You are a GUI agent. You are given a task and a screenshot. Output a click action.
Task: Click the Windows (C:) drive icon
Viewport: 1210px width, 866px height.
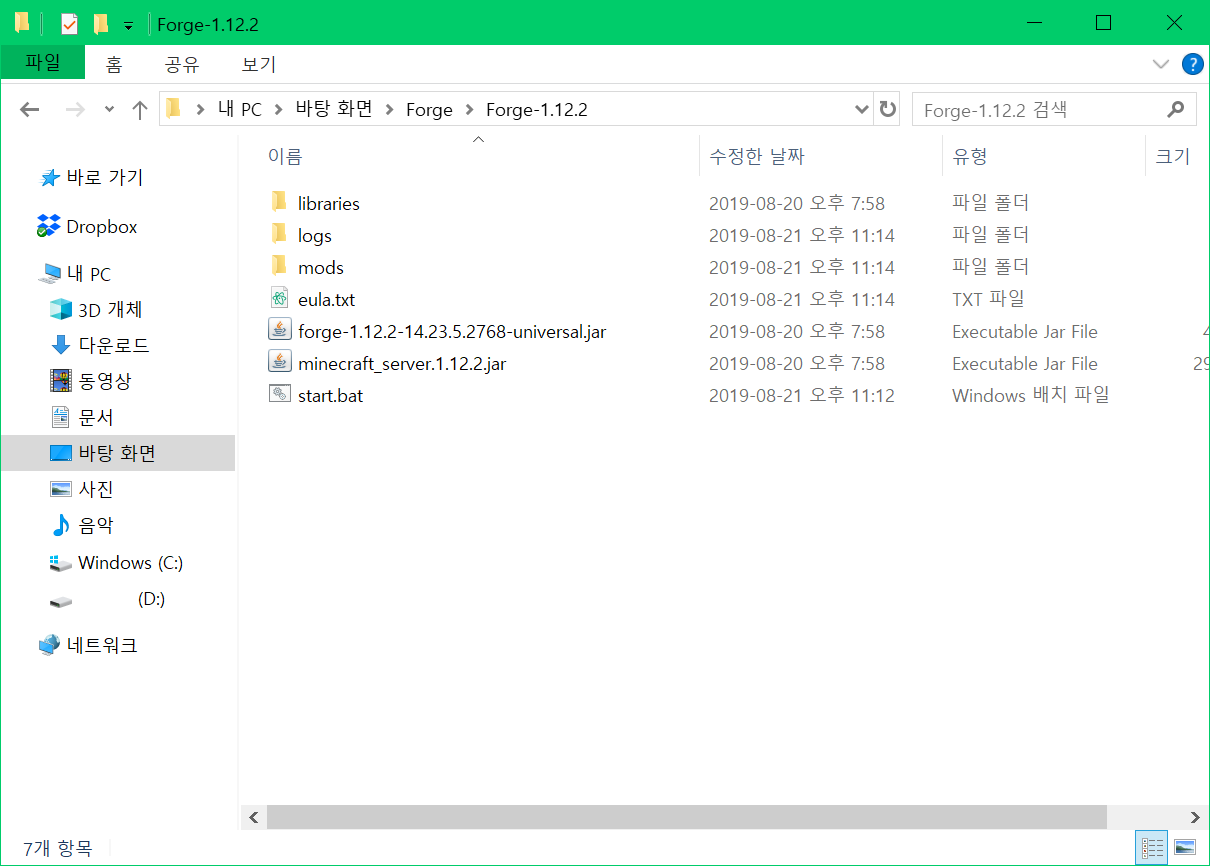(x=61, y=563)
